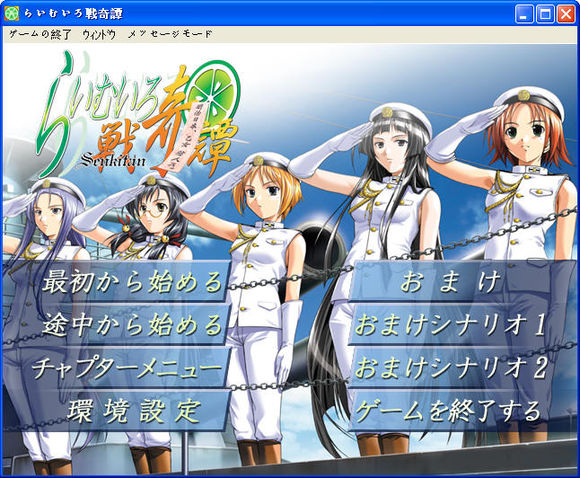Open the メッセージモード menu
The image size is (580, 478).
(x=170, y=34)
